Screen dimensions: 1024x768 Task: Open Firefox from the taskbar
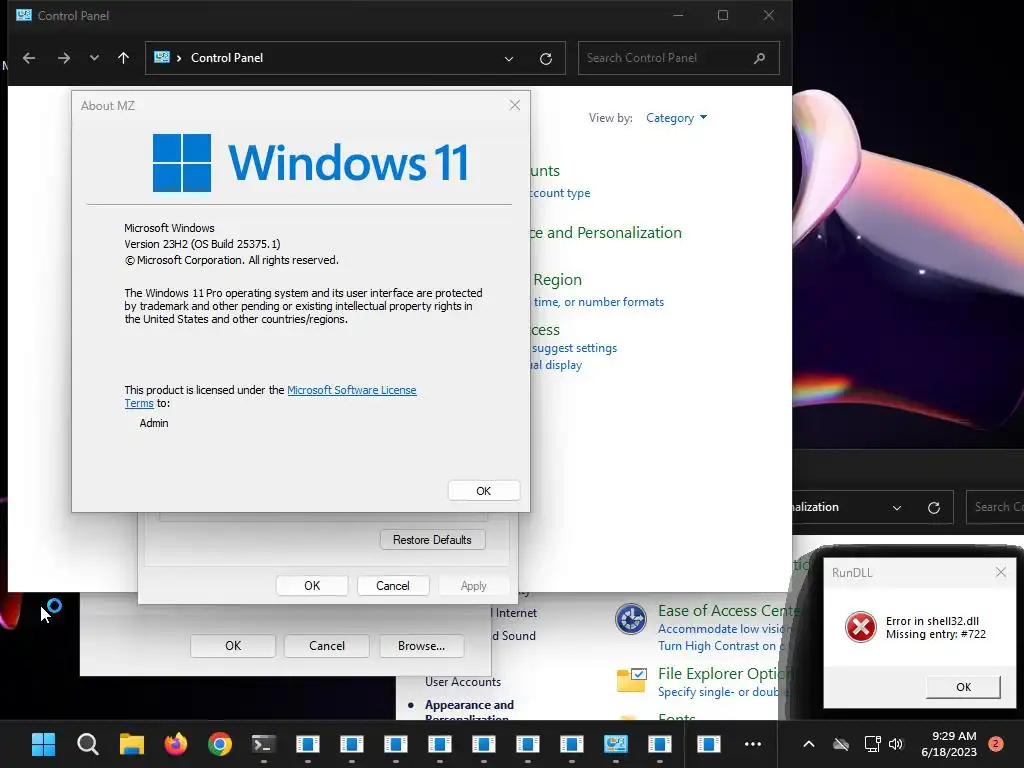(176, 744)
